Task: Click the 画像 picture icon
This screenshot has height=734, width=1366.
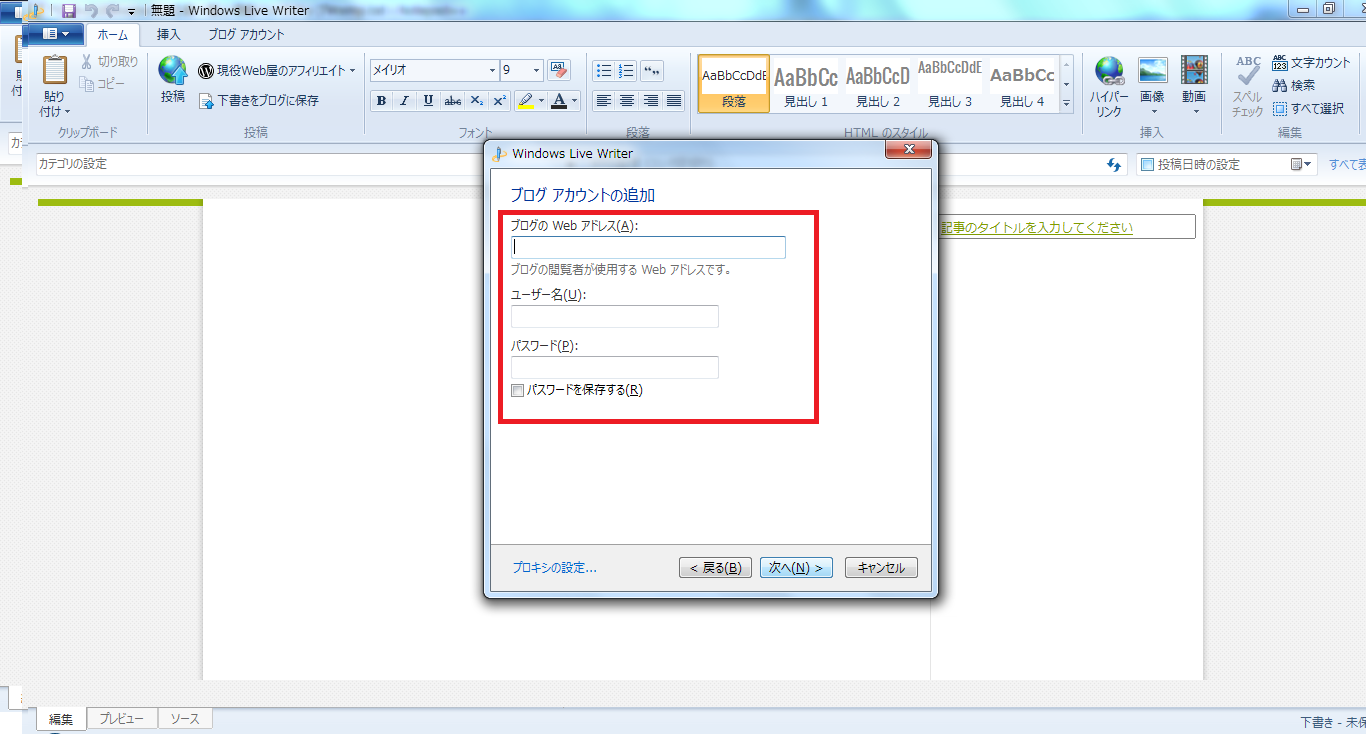Action: tap(1153, 70)
